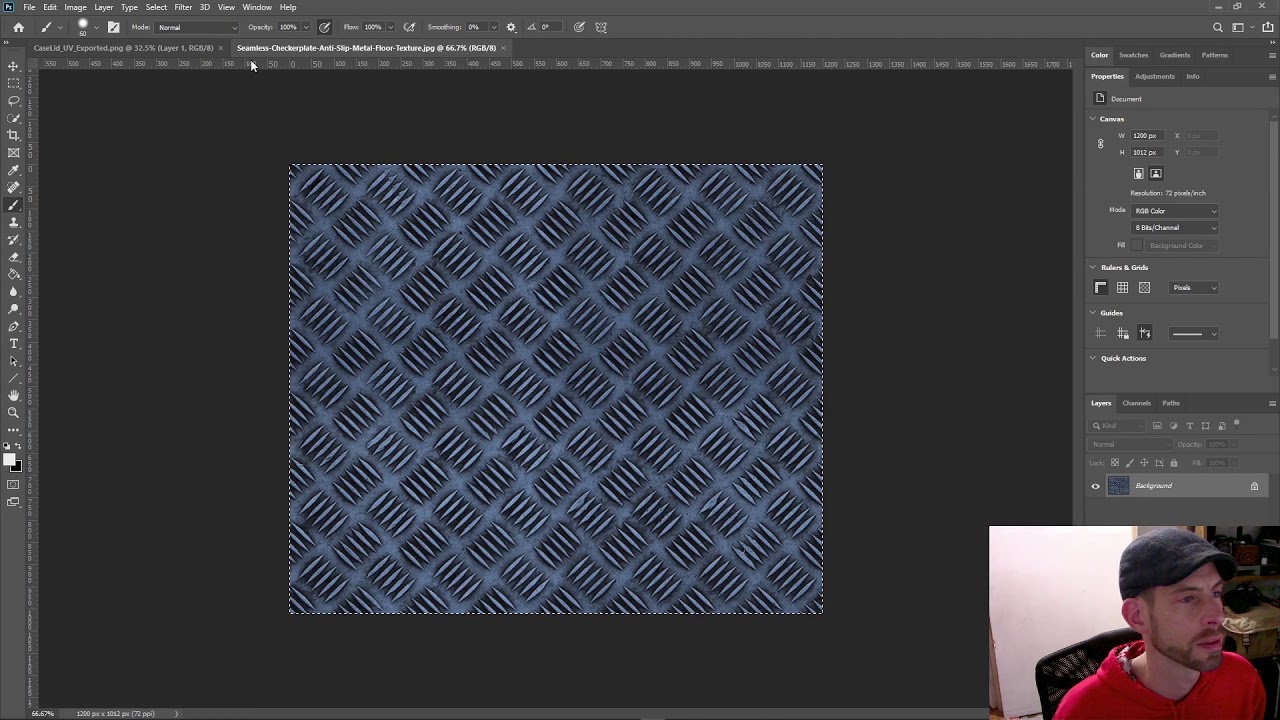The width and height of the screenshot is (1280, 720).
Task: Select the History Brush tool
Action: (x=13, y=239)
